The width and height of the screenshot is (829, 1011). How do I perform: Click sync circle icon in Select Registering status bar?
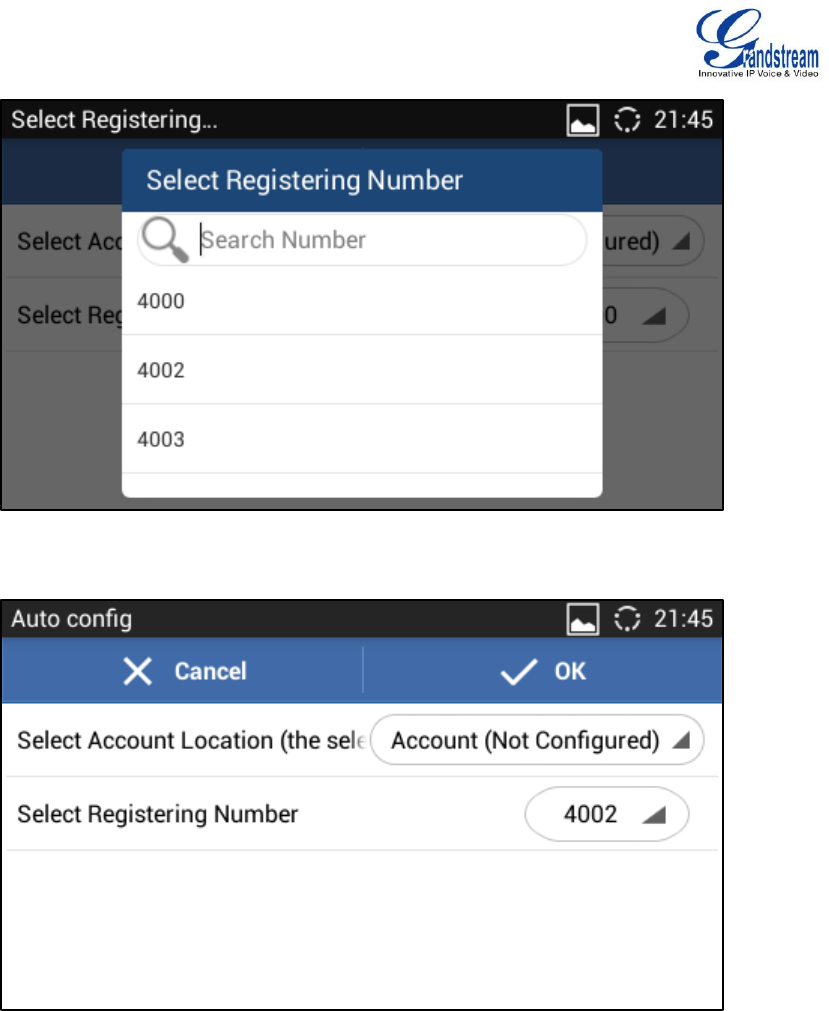click(627, 120)
